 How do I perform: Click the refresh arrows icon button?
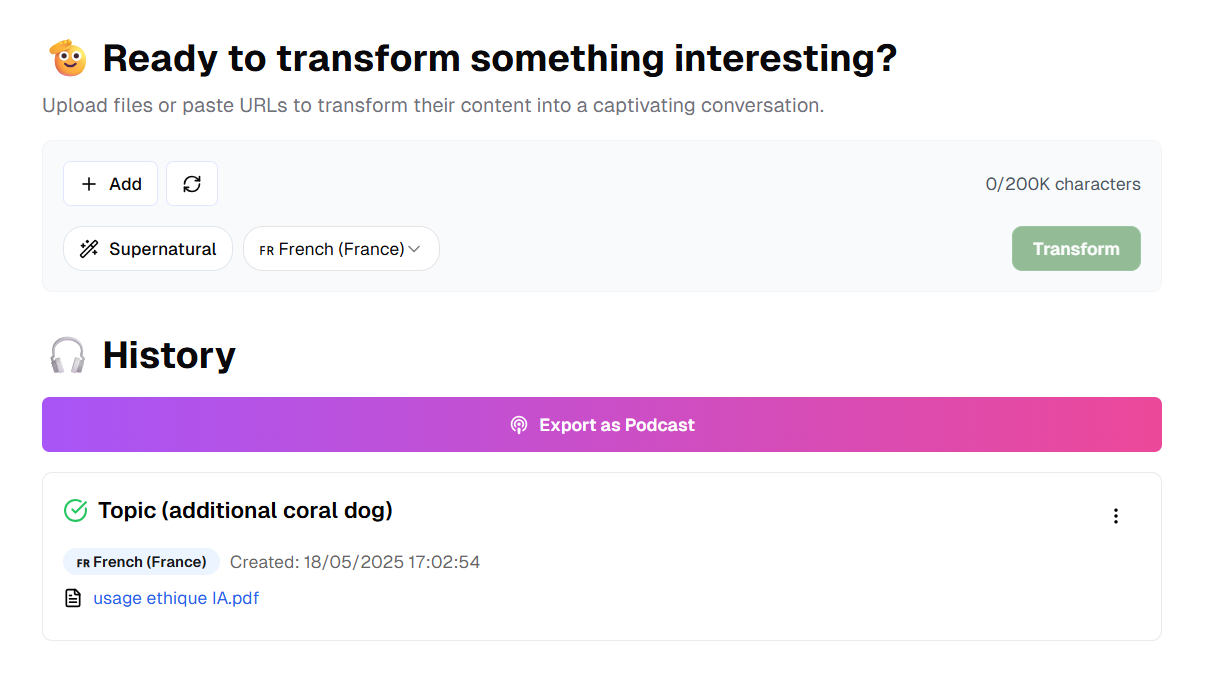click(x=192, y=184)
